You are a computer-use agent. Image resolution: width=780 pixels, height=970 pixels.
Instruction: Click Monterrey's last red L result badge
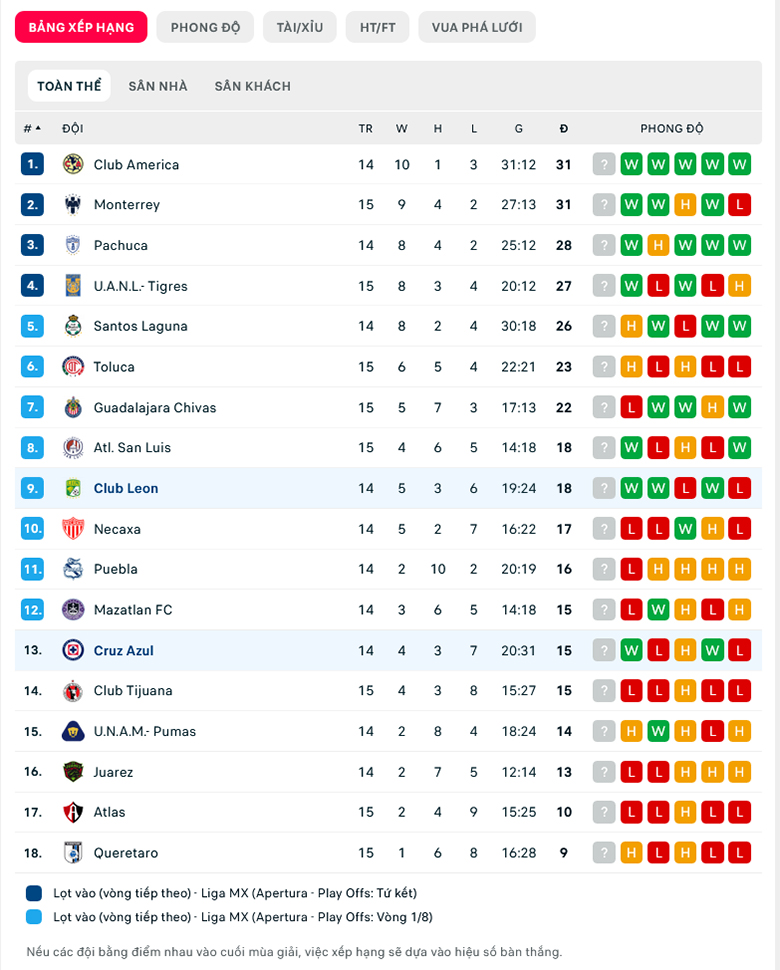tap(739, 205)
